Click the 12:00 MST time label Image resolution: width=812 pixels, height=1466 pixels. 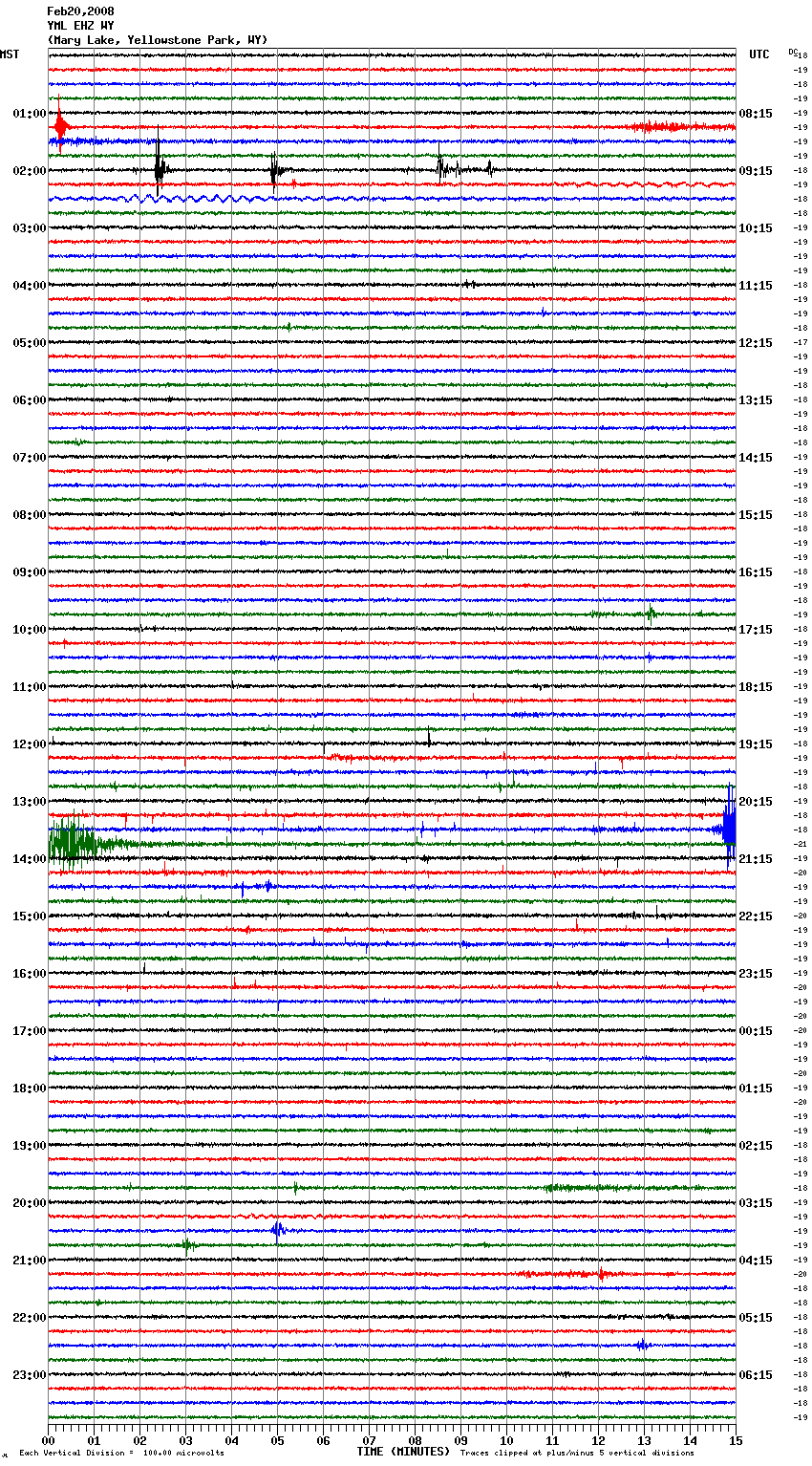tap(29, 744)
